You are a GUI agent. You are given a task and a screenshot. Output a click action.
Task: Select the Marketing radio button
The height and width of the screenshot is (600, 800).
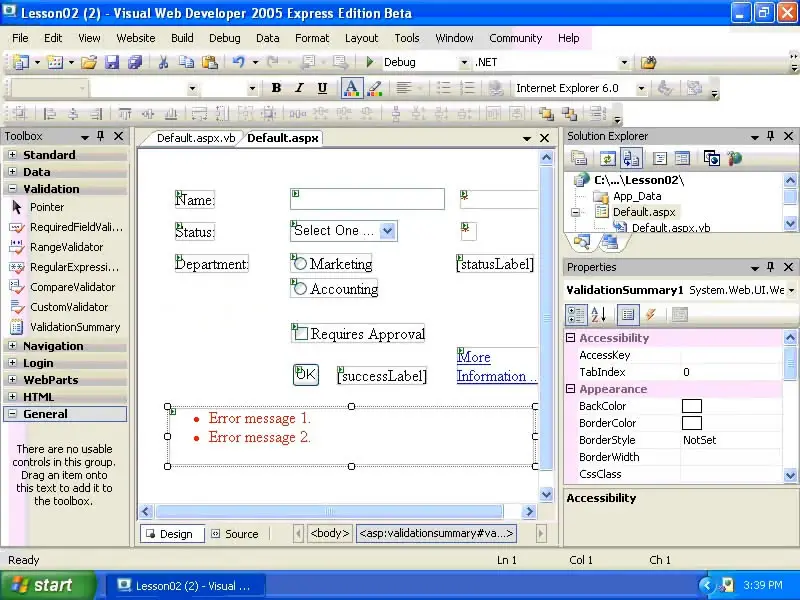301,264
